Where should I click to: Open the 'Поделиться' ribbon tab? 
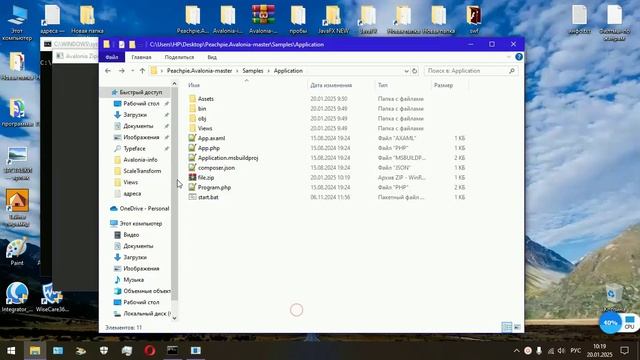point(179,57)
